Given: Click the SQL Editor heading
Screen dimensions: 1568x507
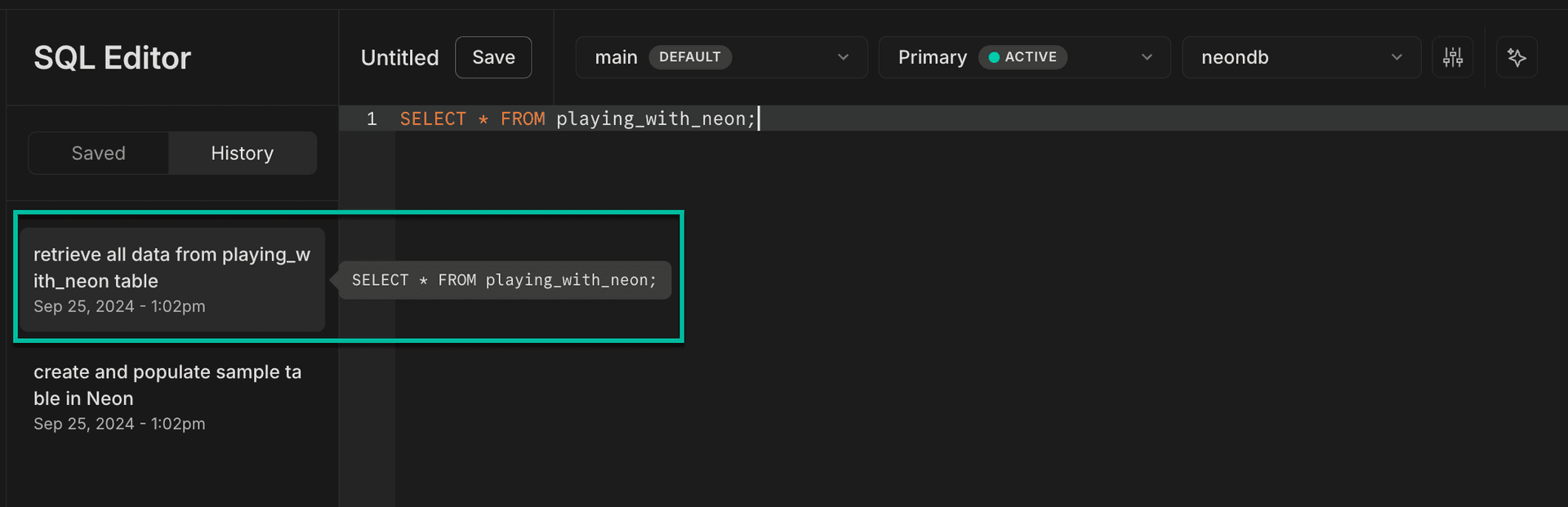Looking at the screenshot, I should pyautogui.click(x=112, y=58).
